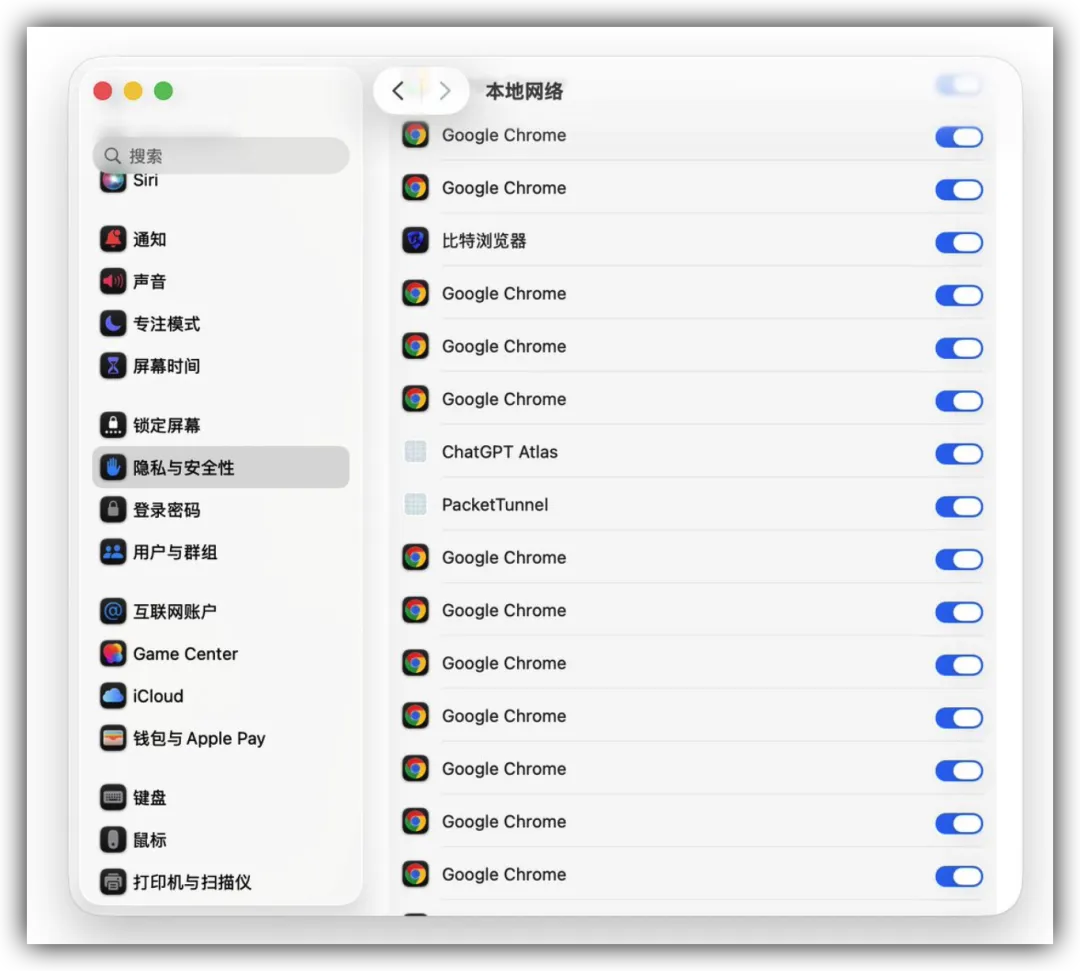Select the Game Center icon in sidebar
Screen dimensions: 1080x971
click(x=113, y=654)
